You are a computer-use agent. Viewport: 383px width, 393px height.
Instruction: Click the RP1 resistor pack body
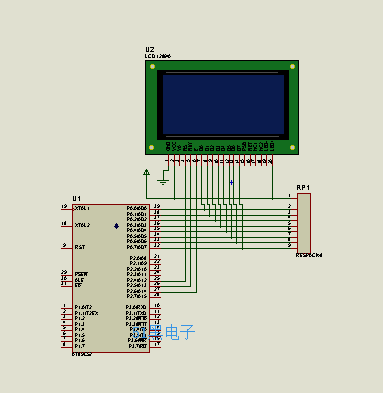304,223
